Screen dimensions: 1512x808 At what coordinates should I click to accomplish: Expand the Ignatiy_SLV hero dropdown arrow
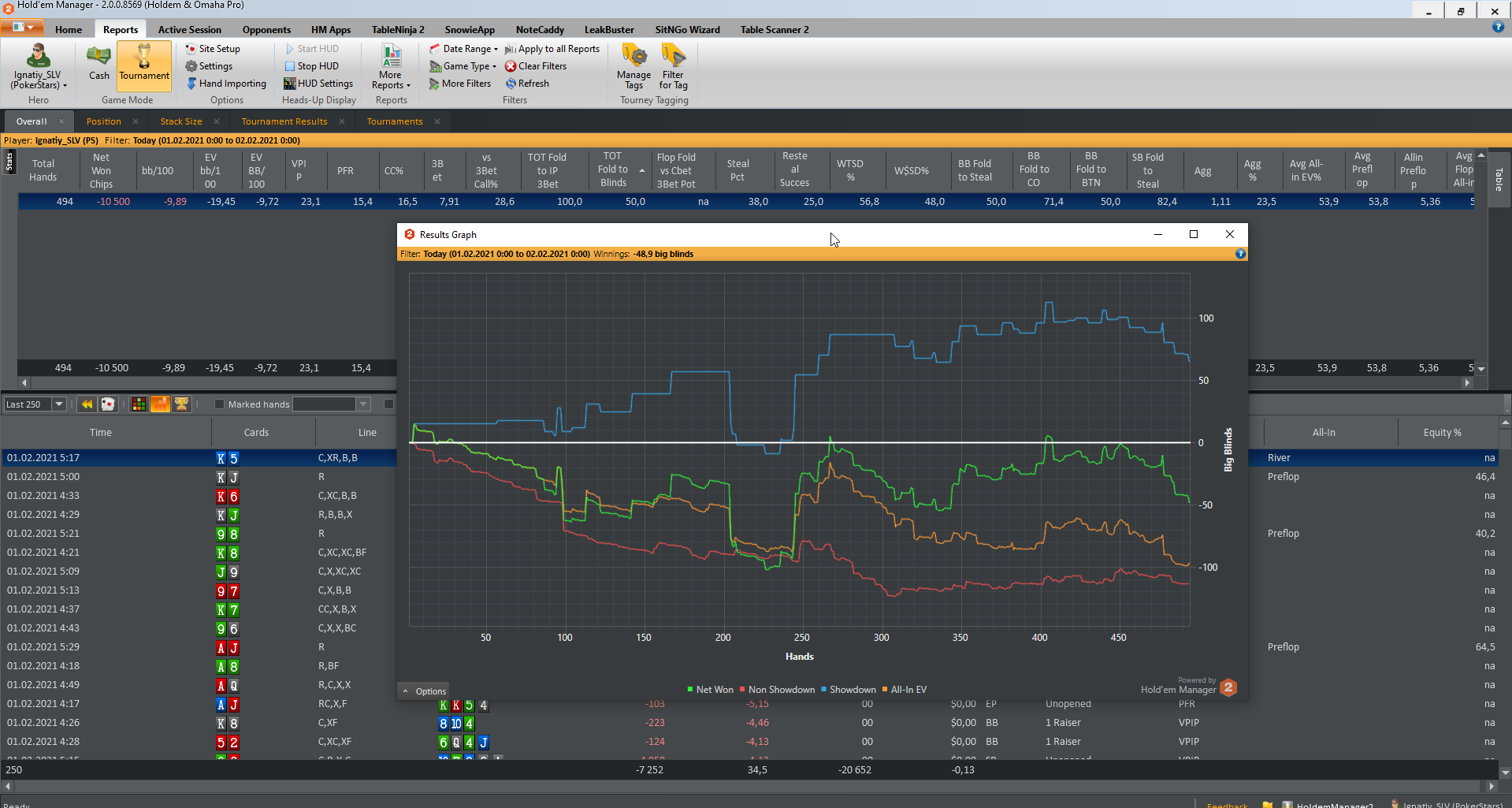coord(65,85)
